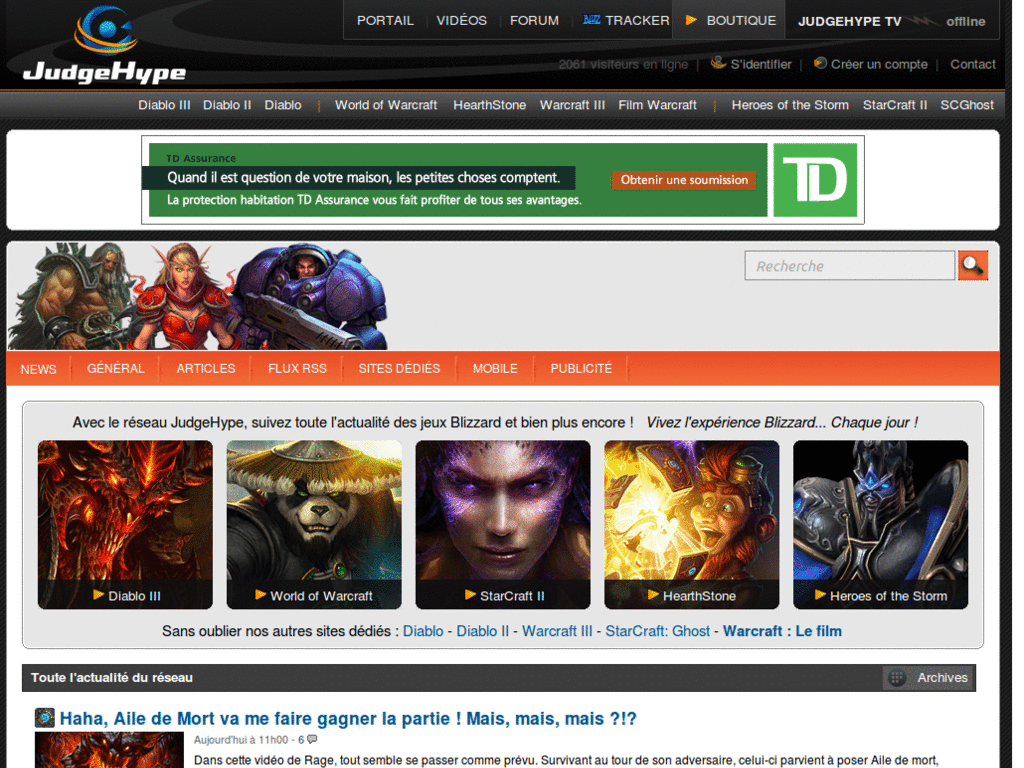Image resolution: width=1024 pixels, height=768 pixels.
Task: Click Obtenir une soumission ad button
Action: (684, 180)
